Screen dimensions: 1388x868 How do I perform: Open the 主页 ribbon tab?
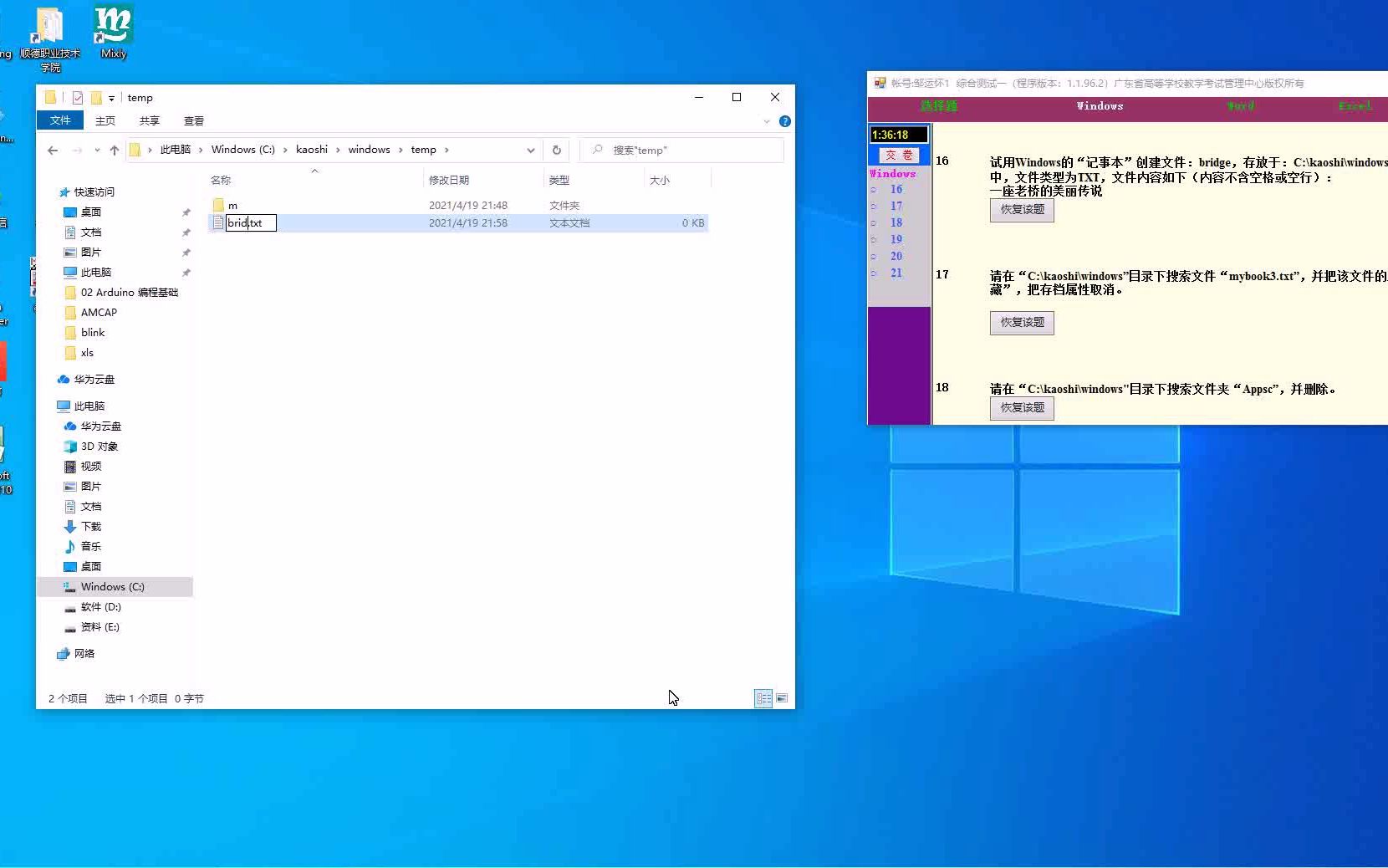105,121
